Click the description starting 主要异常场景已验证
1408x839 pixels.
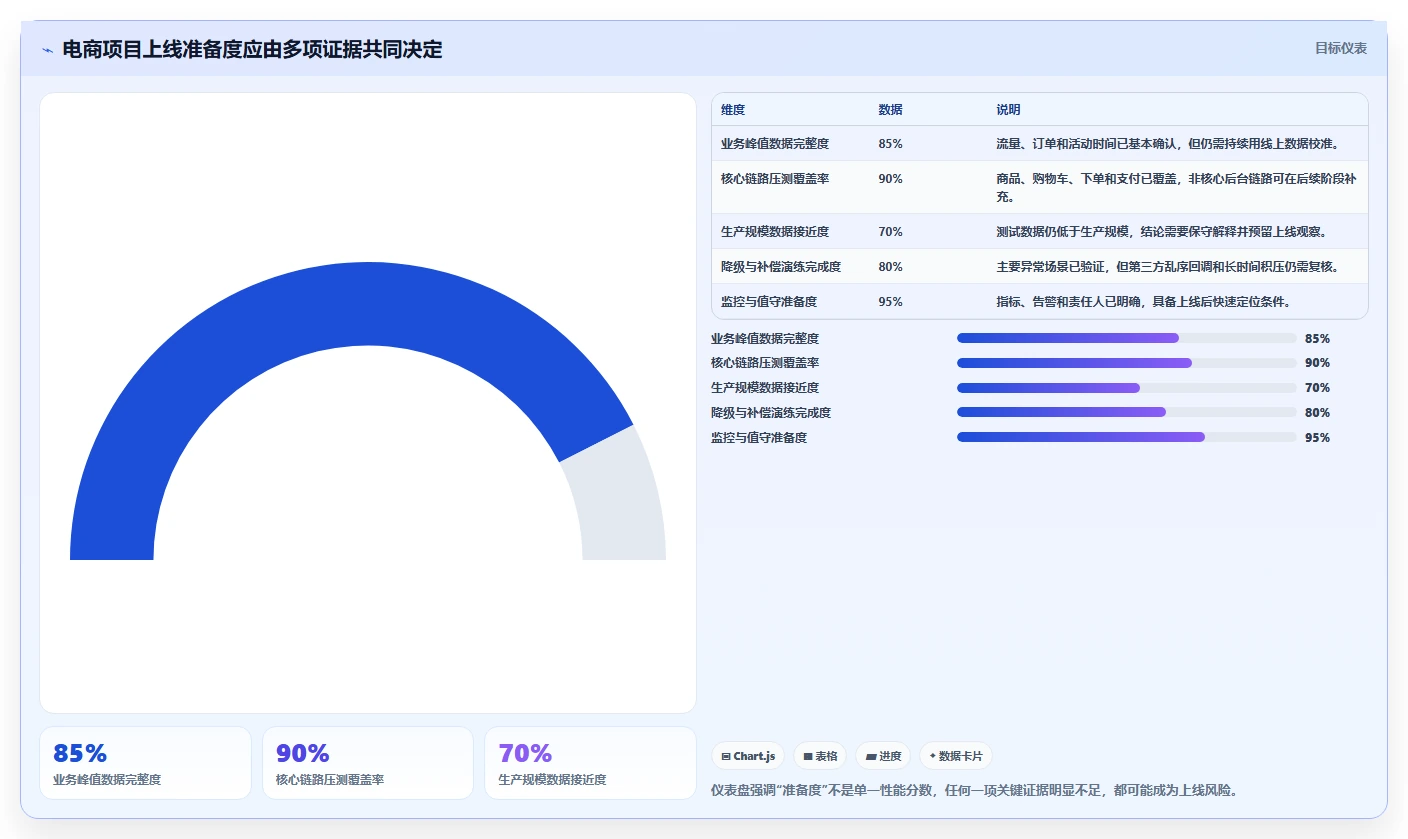click(1167, 266)
